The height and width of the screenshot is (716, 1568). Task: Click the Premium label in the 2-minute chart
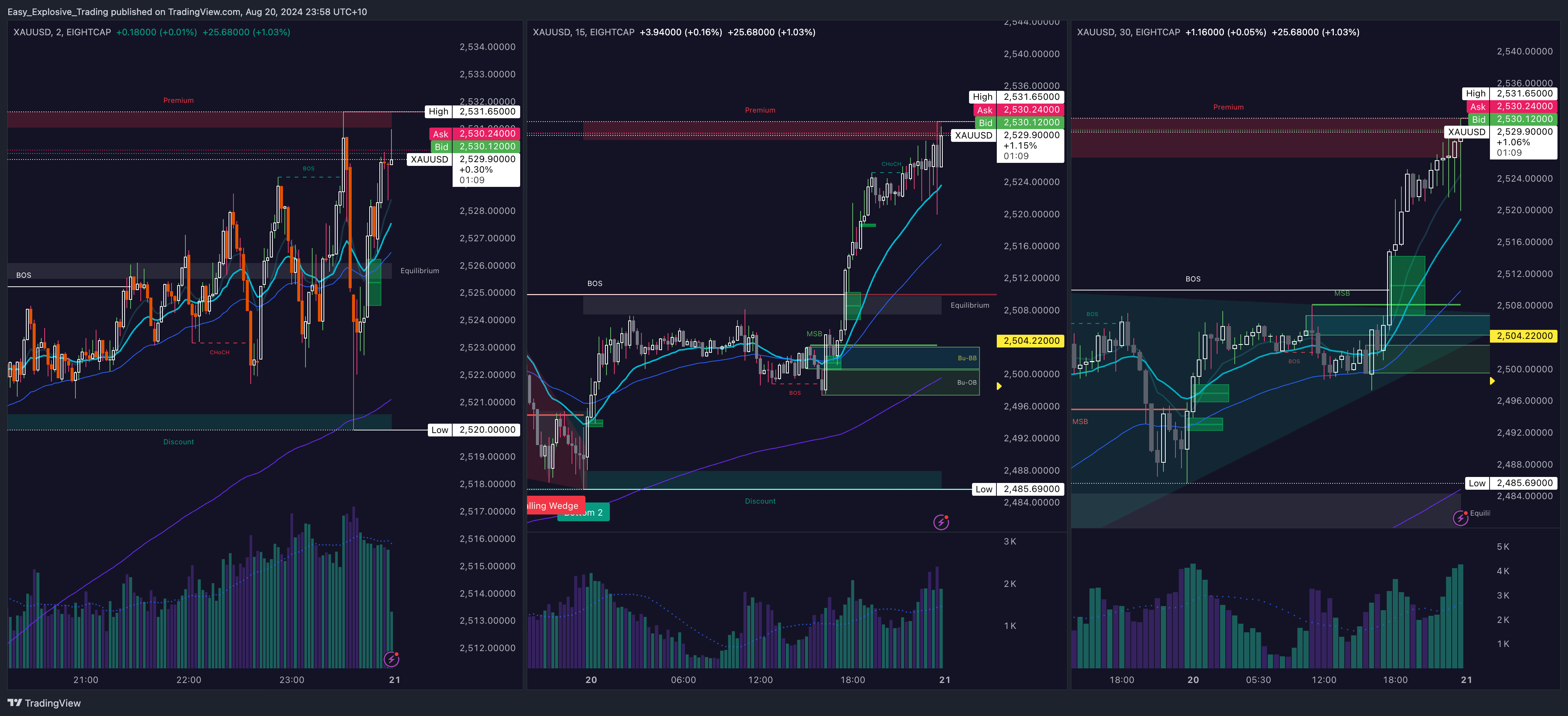click(x=178, y=101)
